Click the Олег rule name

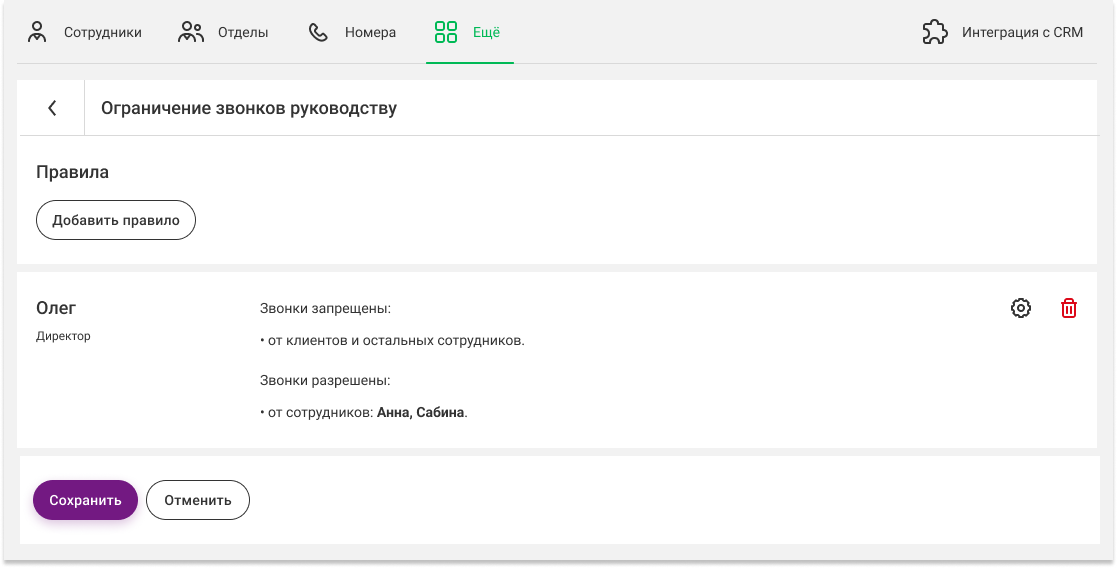point(56,308)
